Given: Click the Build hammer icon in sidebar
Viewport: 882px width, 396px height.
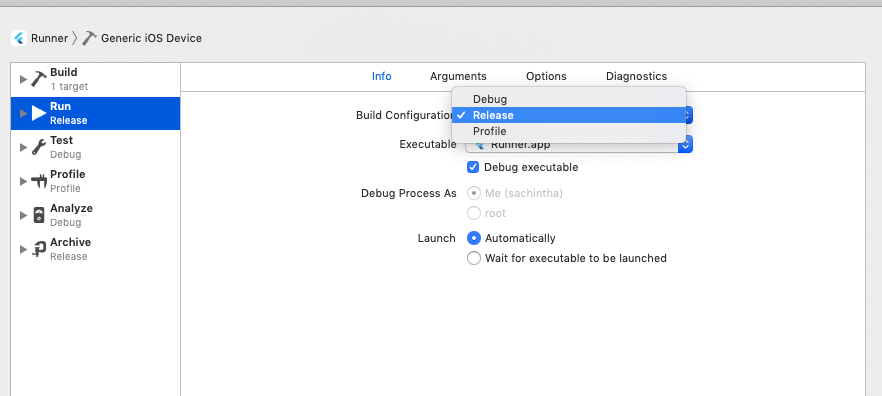Looking at the screenshot, I should (39, 79).
